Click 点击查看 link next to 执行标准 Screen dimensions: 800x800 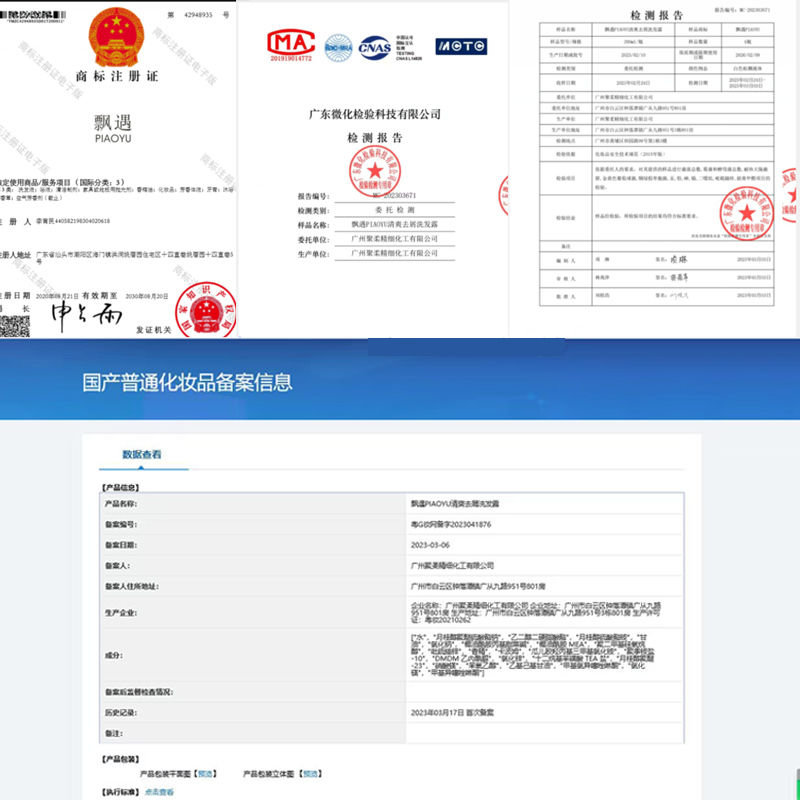pos(159,792)
